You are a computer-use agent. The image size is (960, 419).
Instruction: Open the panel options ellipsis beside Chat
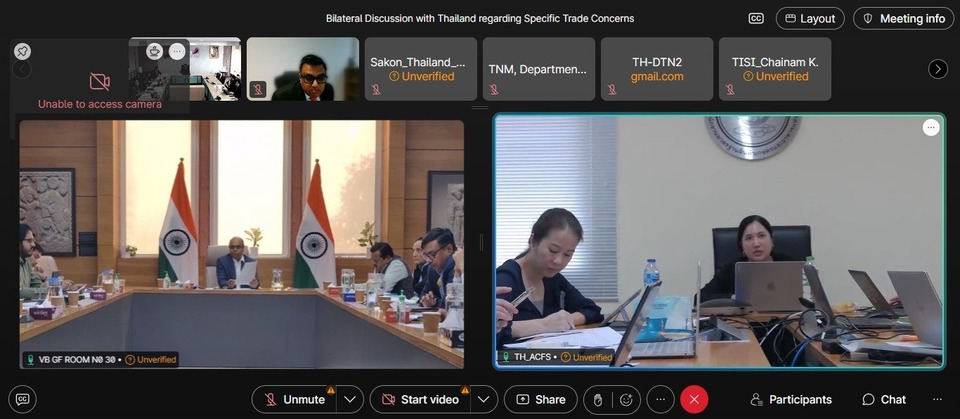pyautogui.click(x=936, y=399)
